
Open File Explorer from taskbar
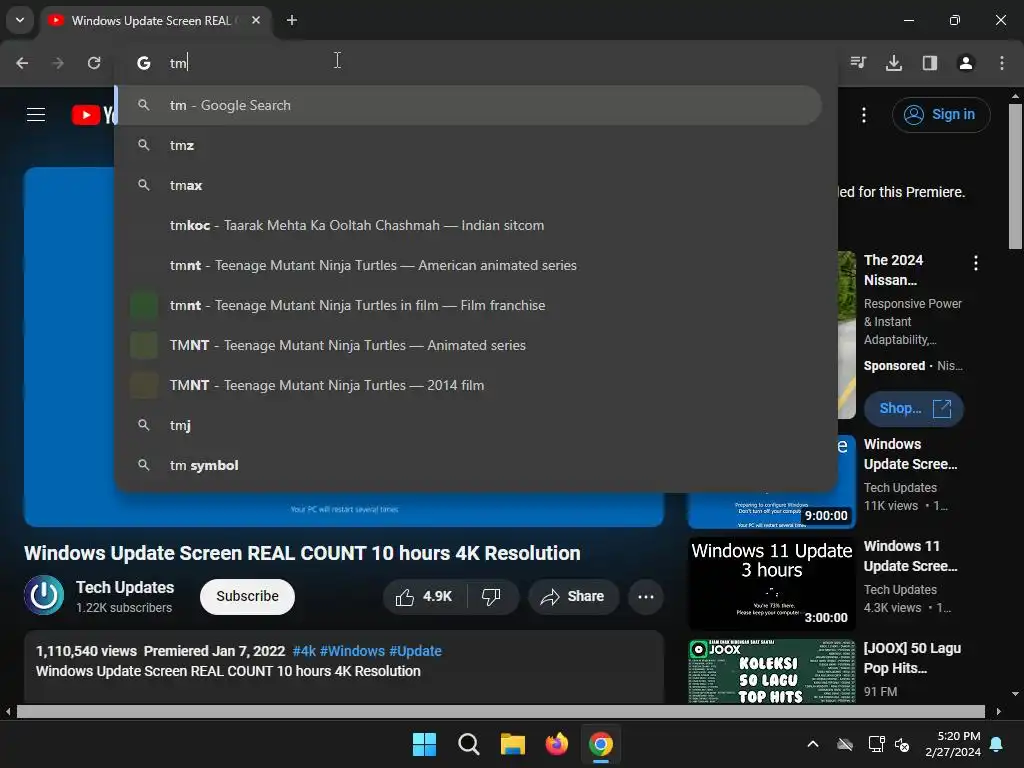coord(513,744)
